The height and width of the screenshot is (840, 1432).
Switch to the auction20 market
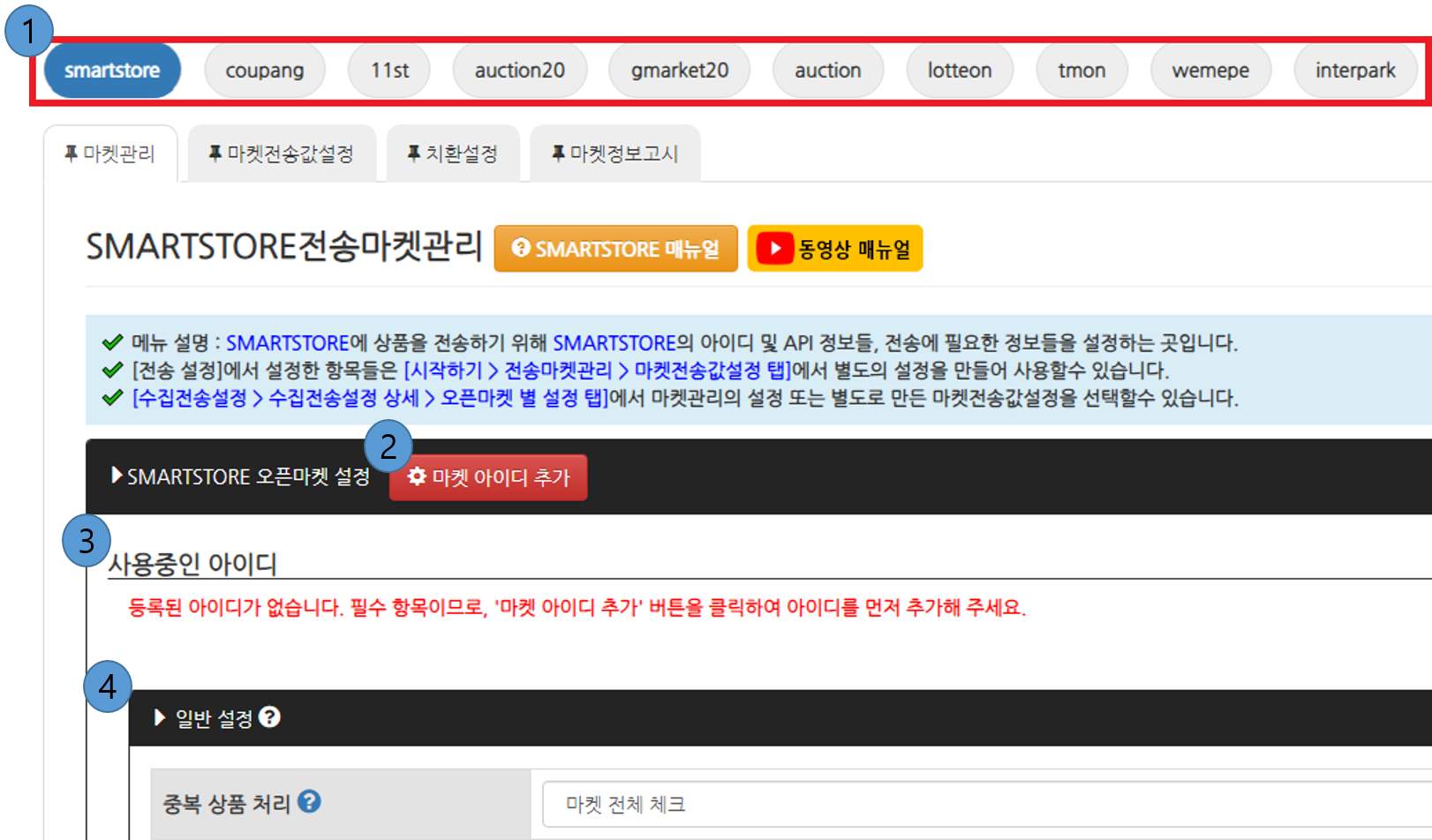pyautogui.click(x=519, y=71)
